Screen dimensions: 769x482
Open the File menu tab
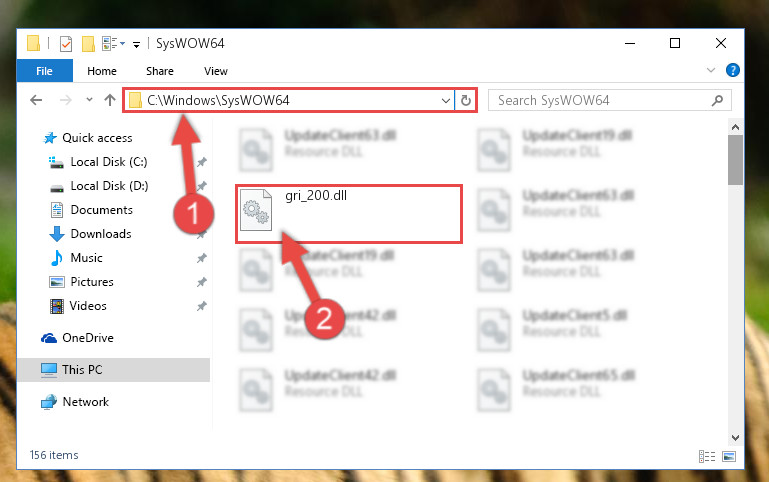tap(45, 71)
